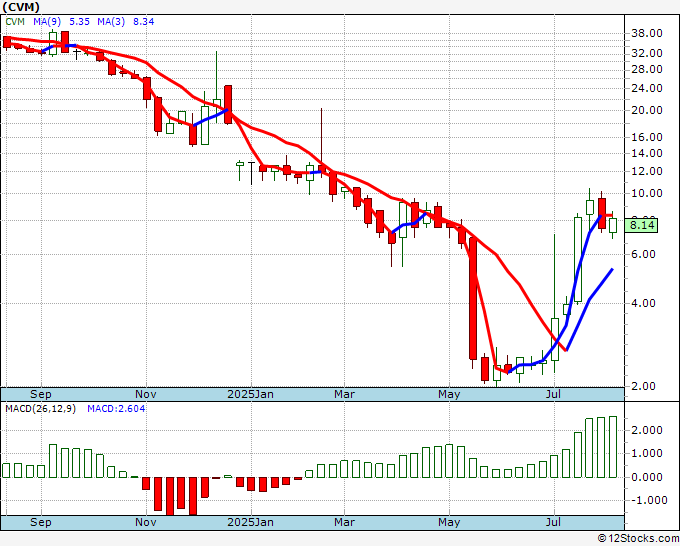Click the 2.000 MACD axis label

[647, 430]
